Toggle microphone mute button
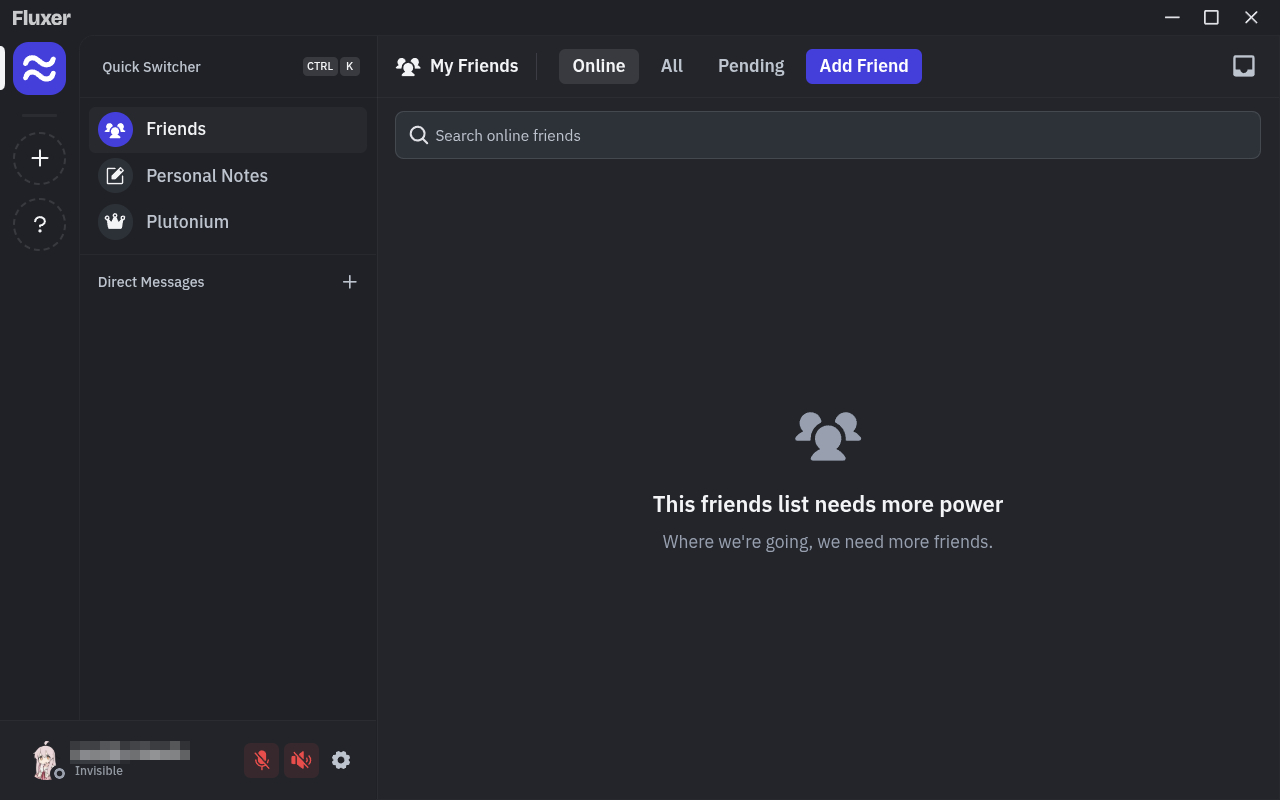 [x=262, y=760]
